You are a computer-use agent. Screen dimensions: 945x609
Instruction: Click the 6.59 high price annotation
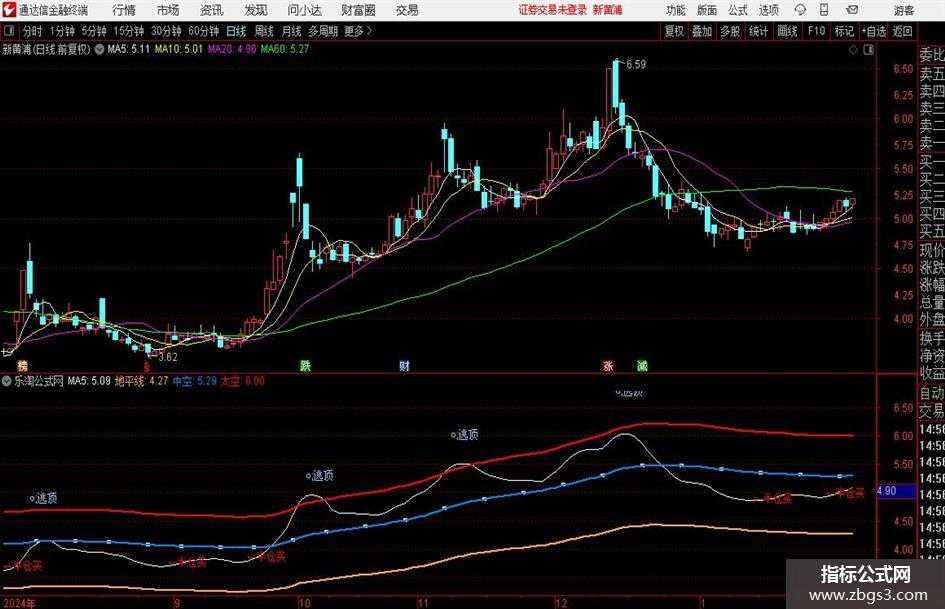(636, 65)
